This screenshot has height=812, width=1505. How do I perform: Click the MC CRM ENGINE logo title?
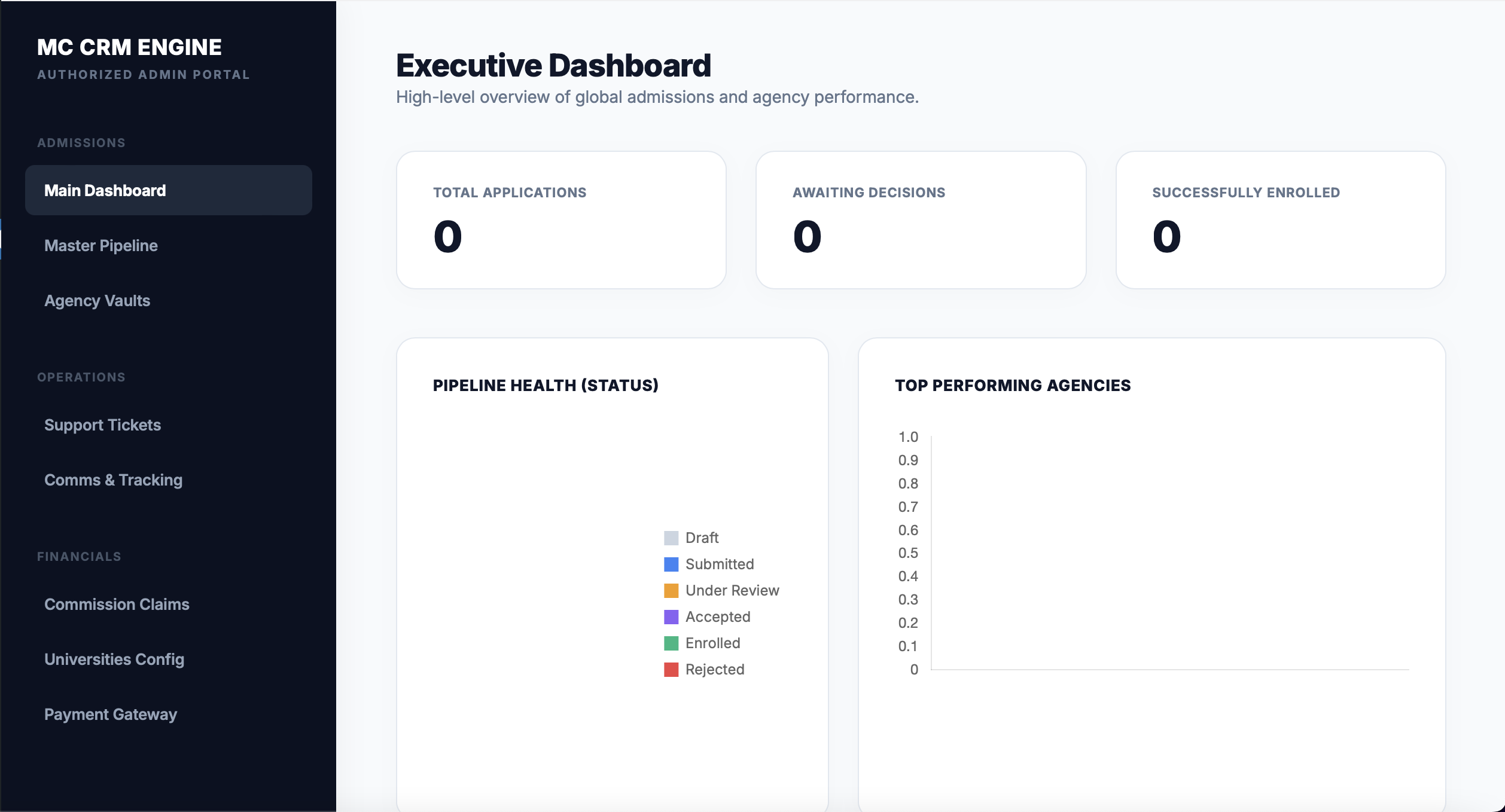click(x=129, y=47)
